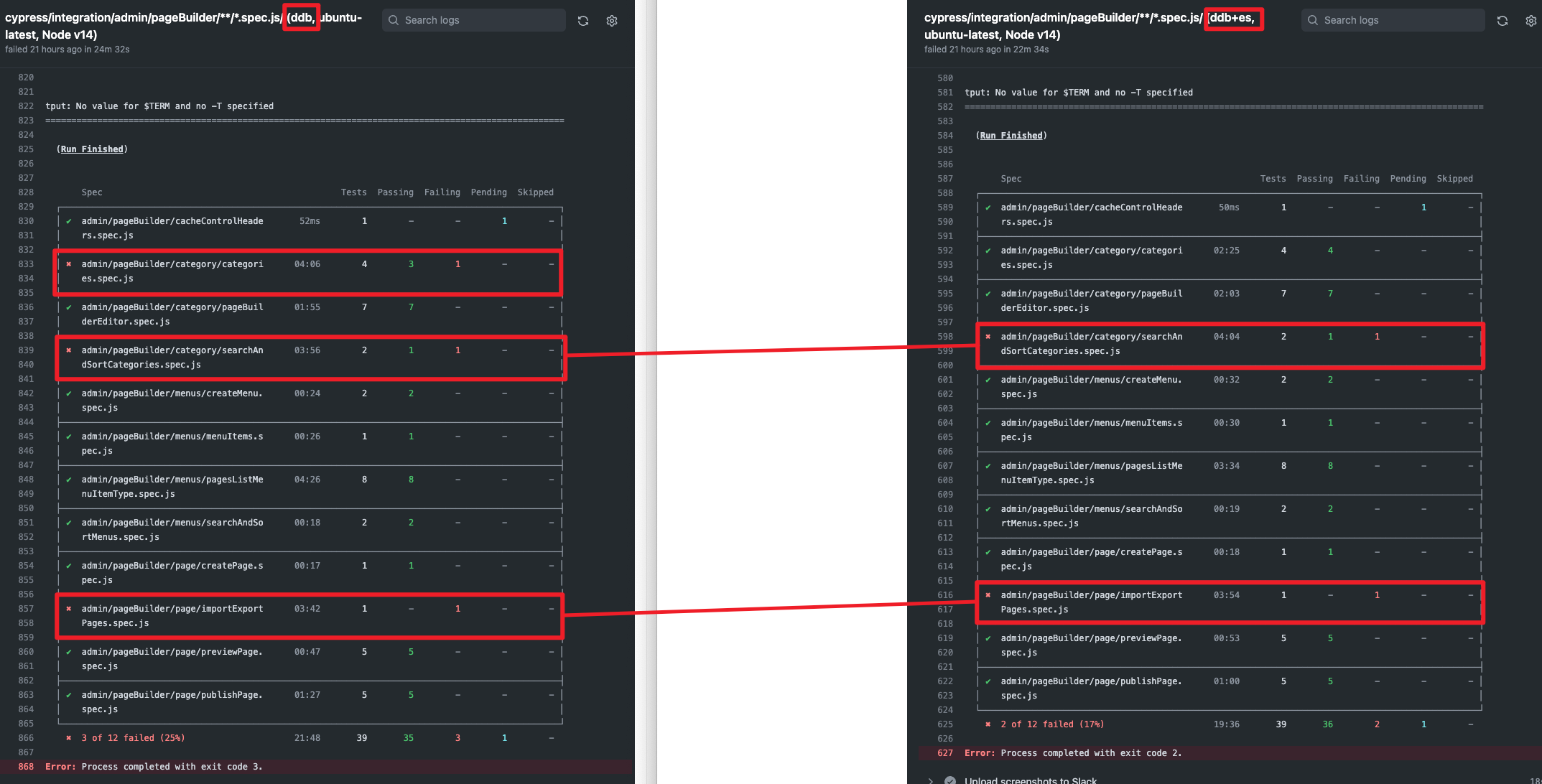Viewport: 1542px width, 784px height.
Task: Open settings gear in right log panel
Action: tap(1531, 21)
